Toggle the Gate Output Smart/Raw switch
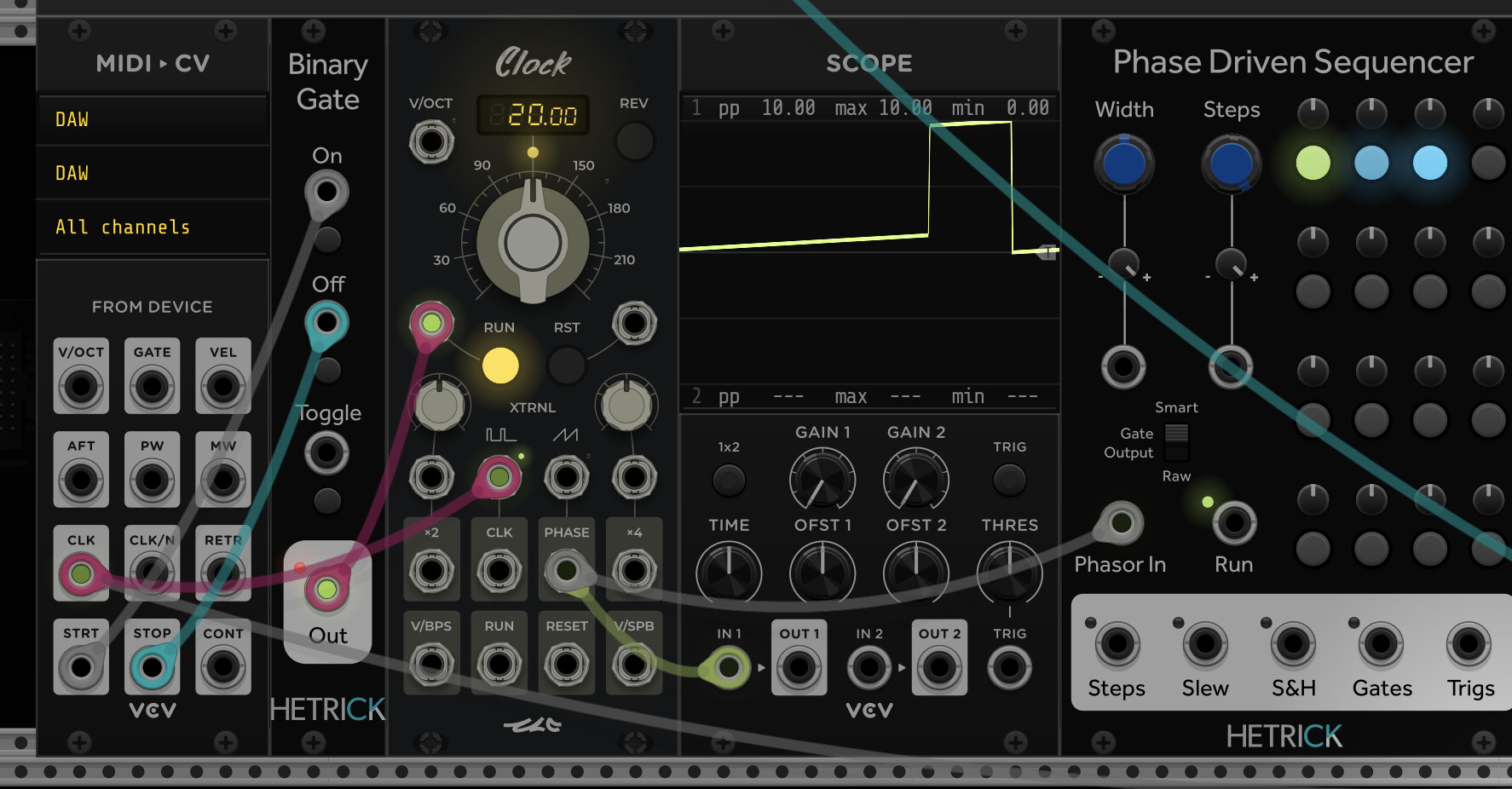This screenshot has height=789, width=1512. [x=1176, y=441]
